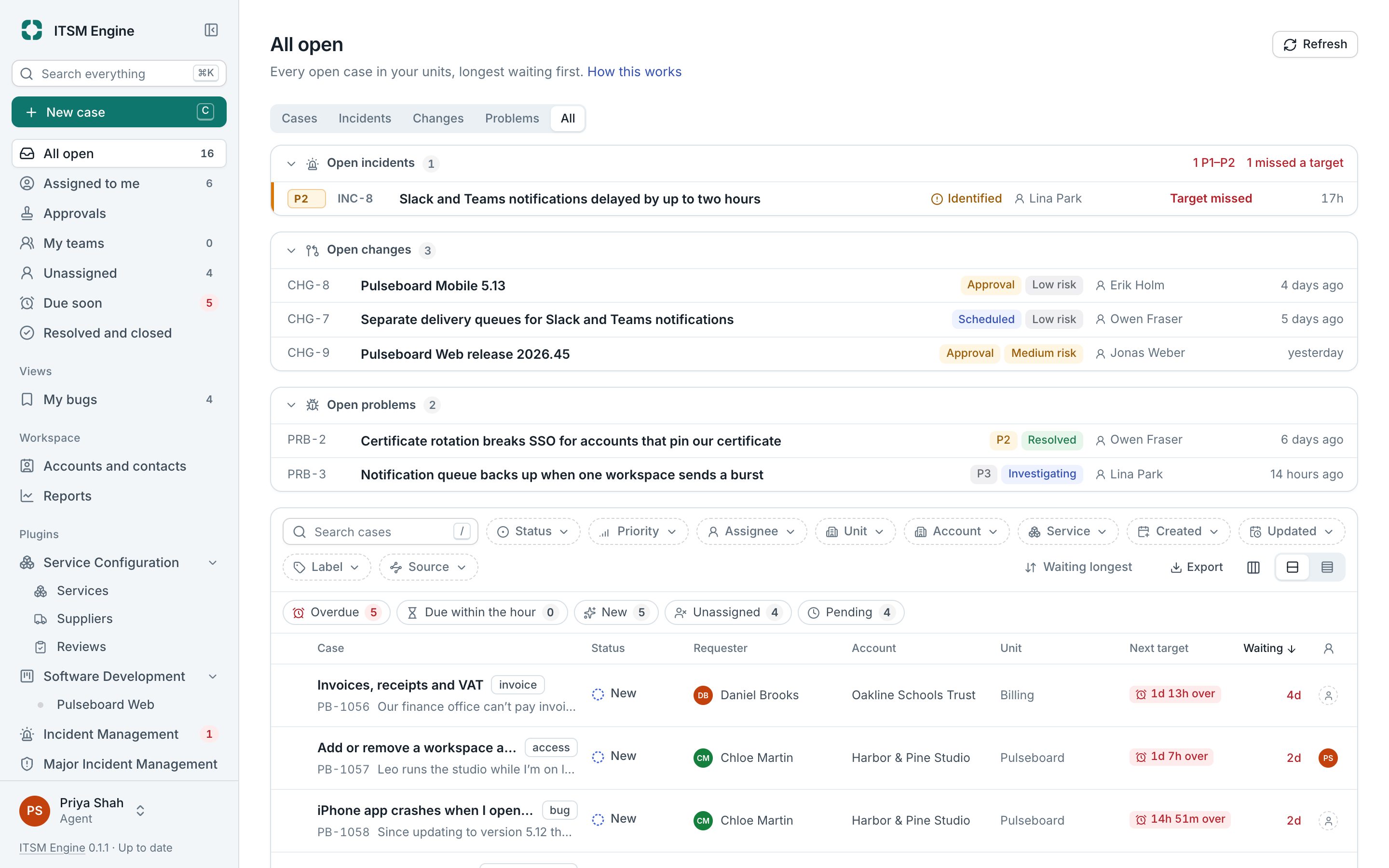
Task: Click the Reports chart icon in sidebar
Action: (x=27, y=495)
